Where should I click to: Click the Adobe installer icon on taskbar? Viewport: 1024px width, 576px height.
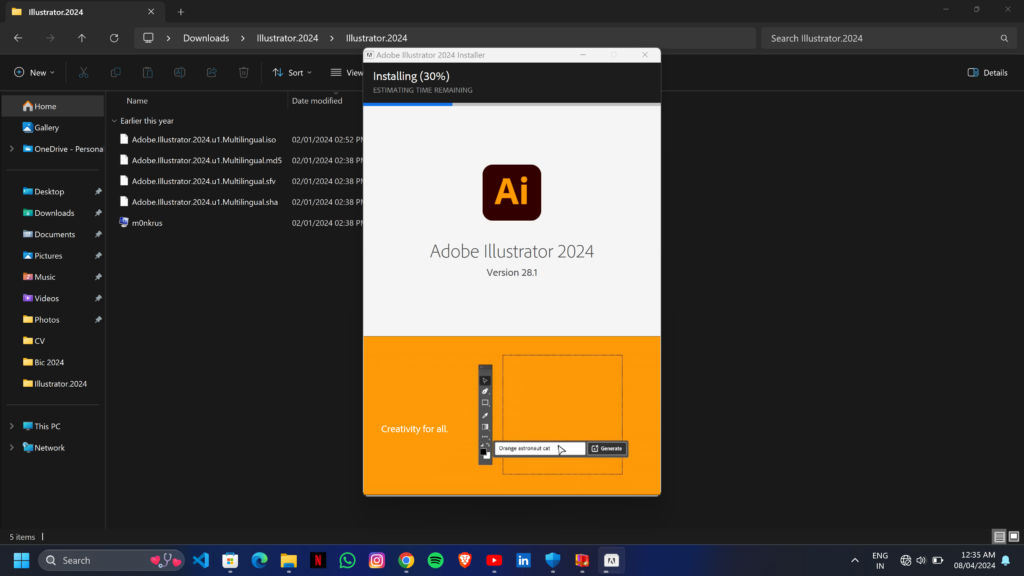[611, 560]
